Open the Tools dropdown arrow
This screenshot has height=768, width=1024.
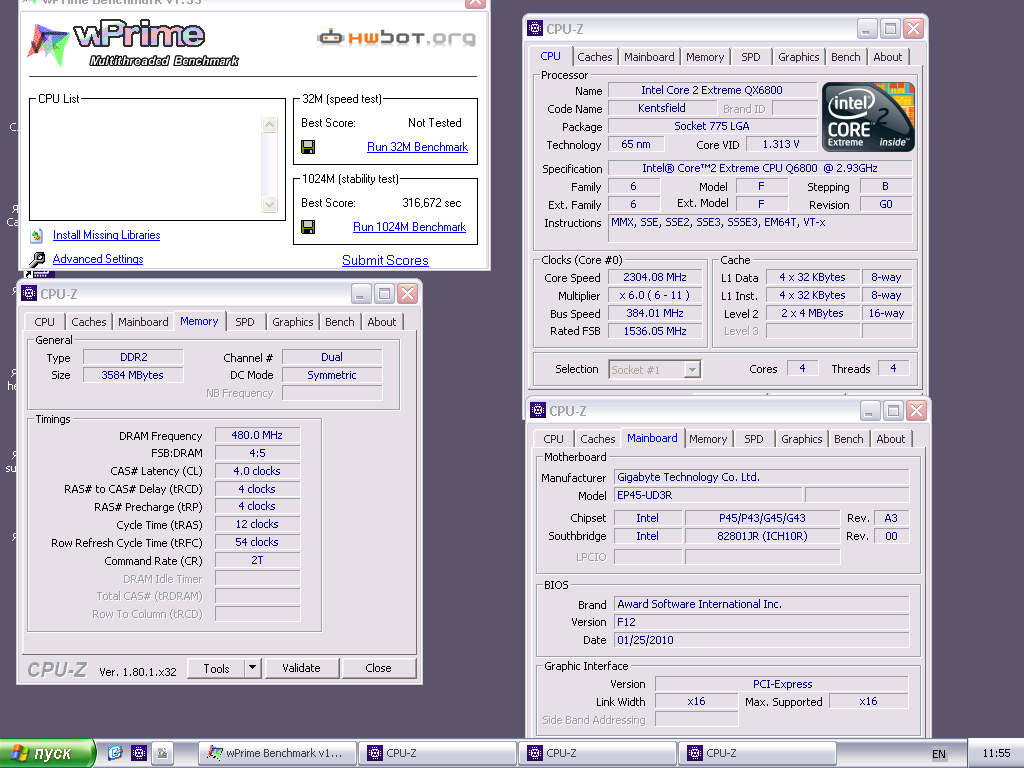click(x=253, y=668)
